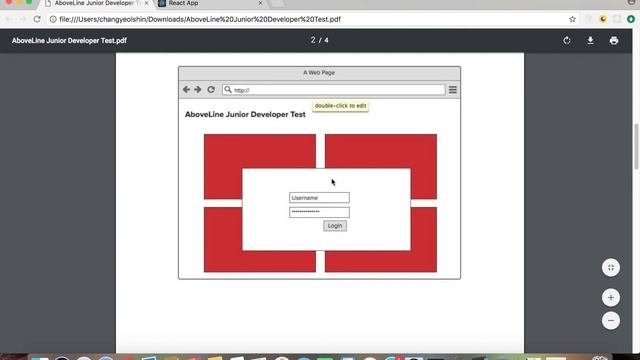Zoom out of the PDF

611,320
